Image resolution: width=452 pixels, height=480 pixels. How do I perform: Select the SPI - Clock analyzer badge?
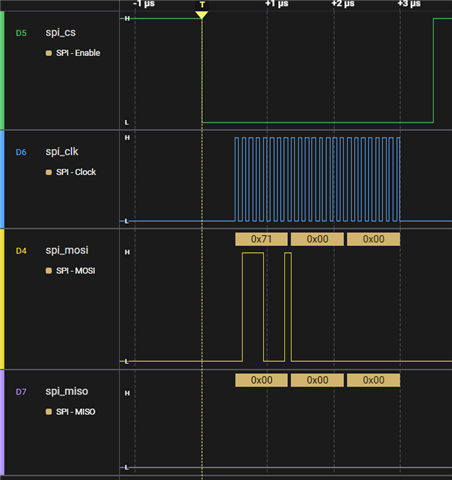71,172
